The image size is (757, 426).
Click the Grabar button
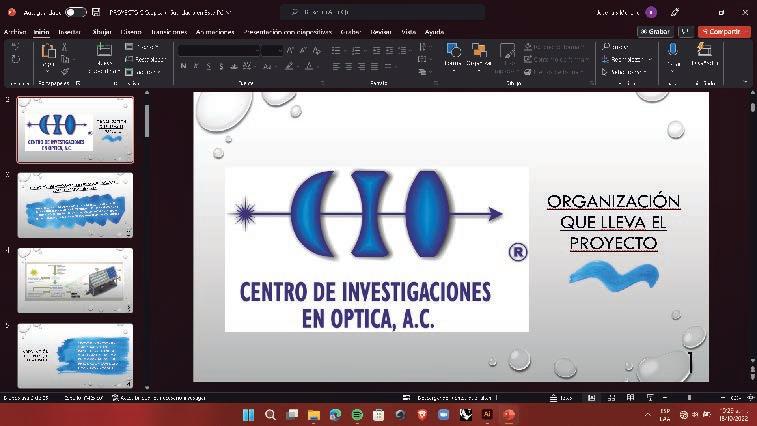[655, 31]
